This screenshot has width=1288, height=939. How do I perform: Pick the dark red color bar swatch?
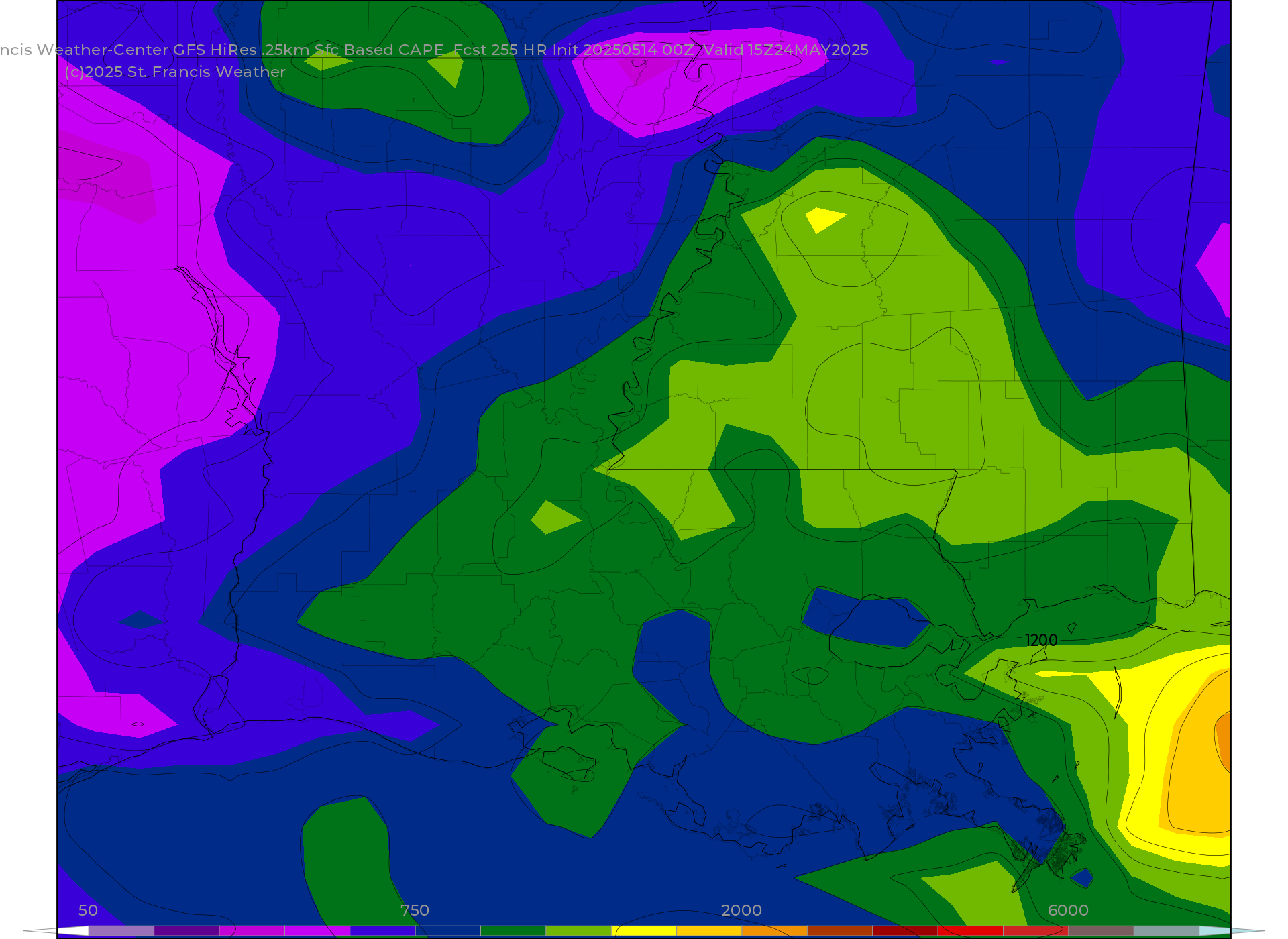[x=906, y=931]
